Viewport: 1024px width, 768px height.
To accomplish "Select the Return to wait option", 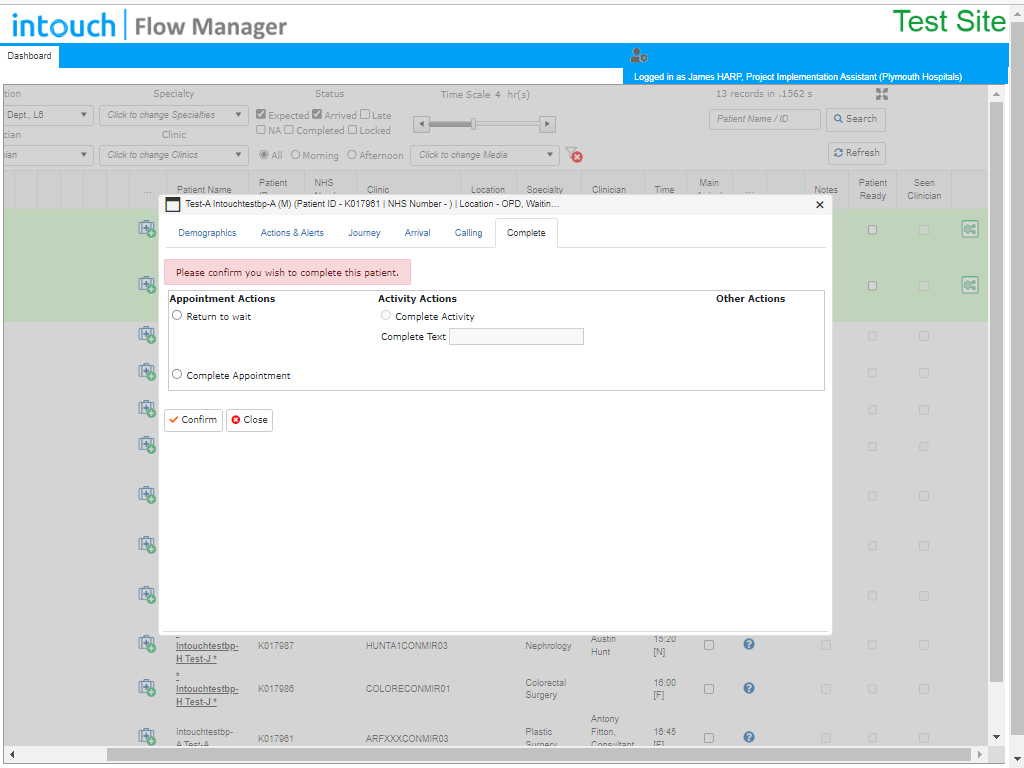I will point(177,315).
